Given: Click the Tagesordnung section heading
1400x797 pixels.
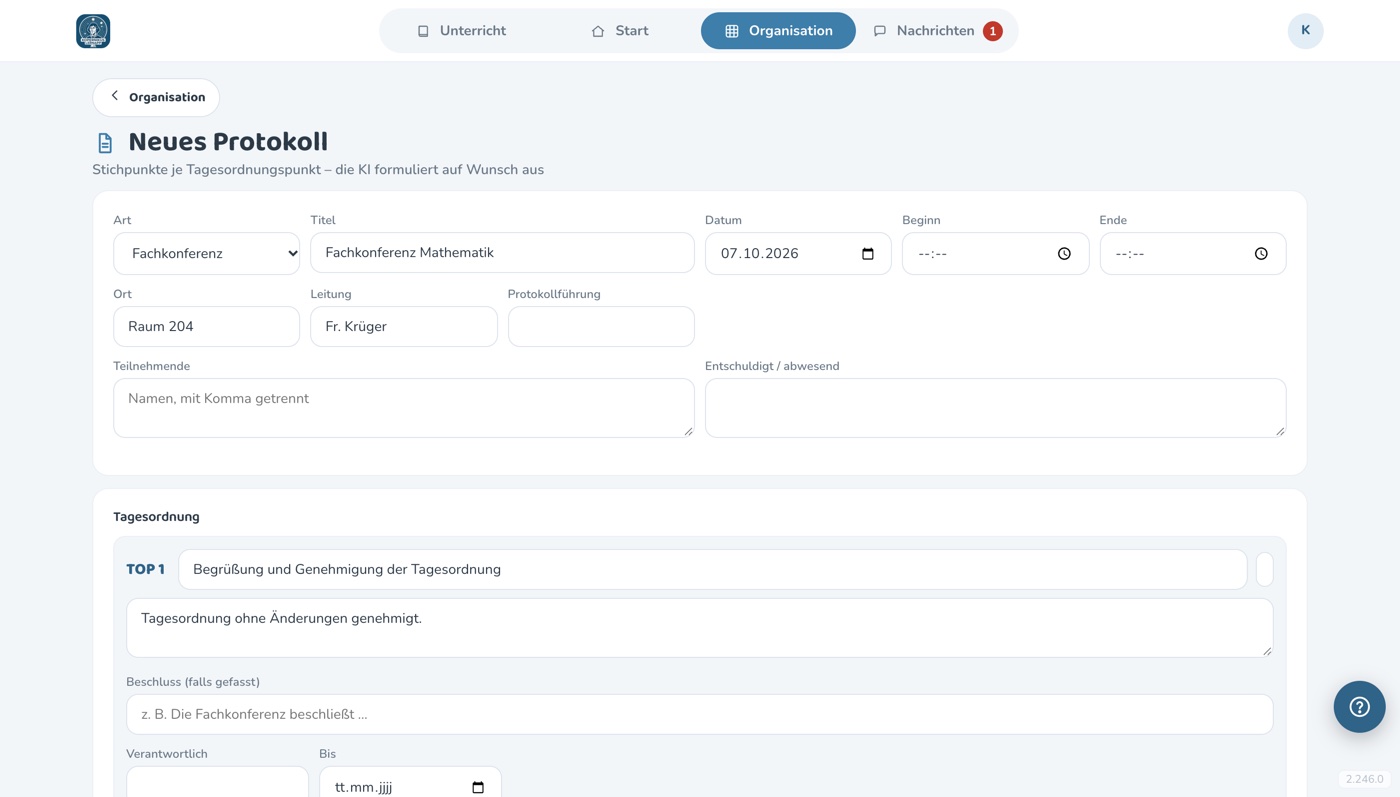Looking at the screenshot, I should (157, 517).
